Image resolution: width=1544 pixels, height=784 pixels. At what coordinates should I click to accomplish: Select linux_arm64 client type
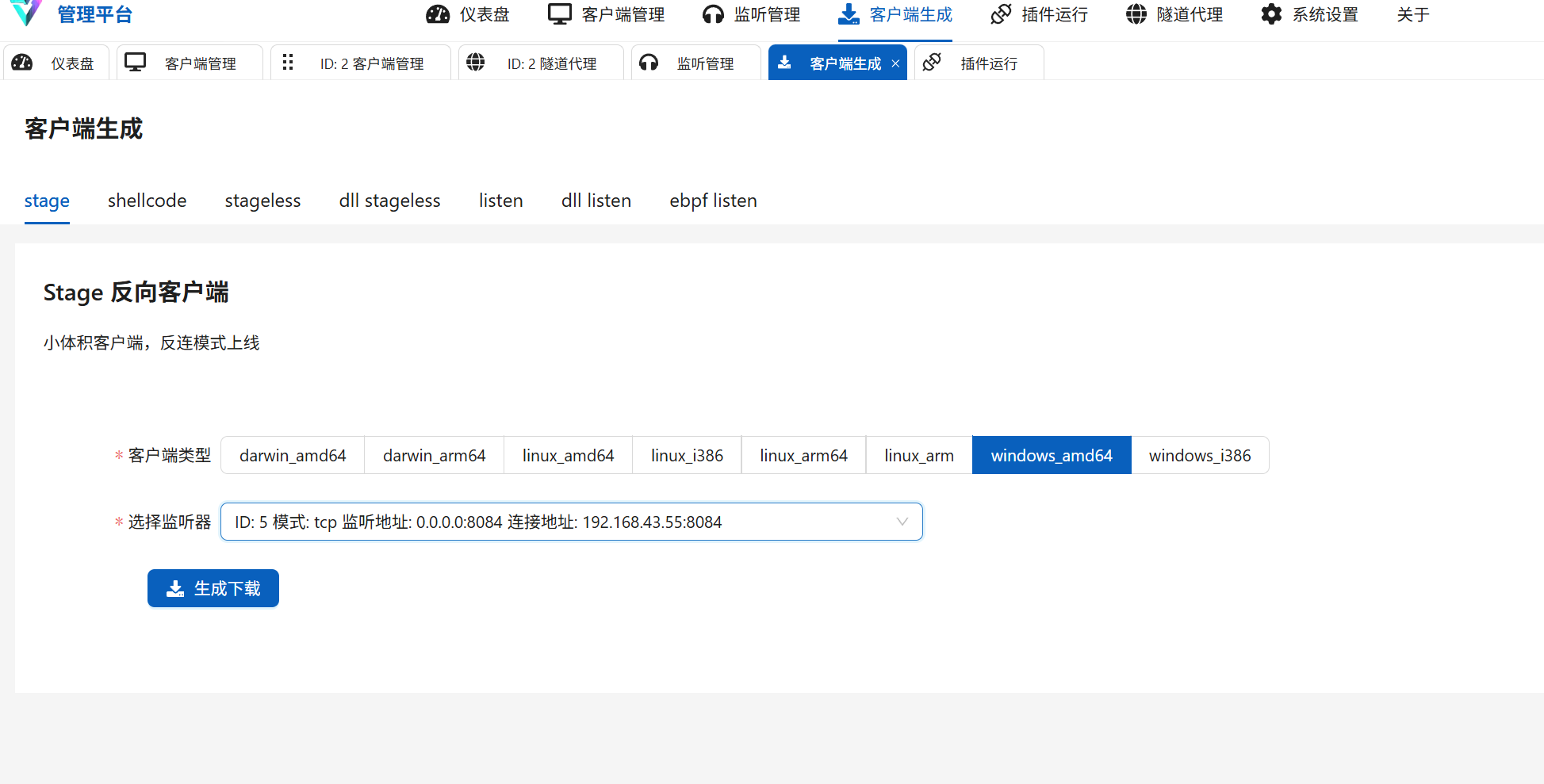pyautogui.click(x=803, y=455)
